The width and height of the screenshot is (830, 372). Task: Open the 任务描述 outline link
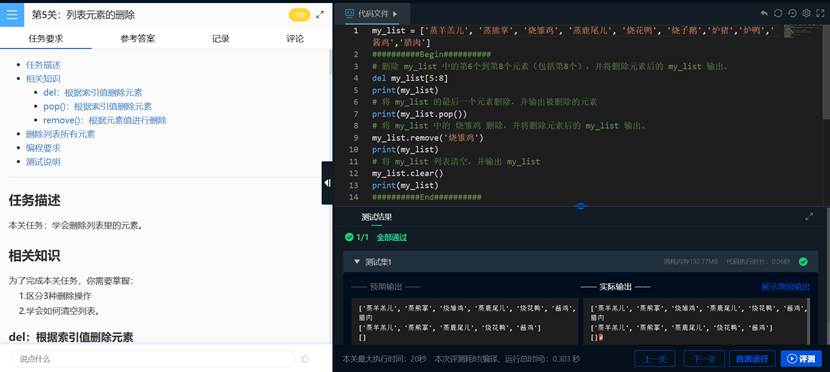pos(43,65)
